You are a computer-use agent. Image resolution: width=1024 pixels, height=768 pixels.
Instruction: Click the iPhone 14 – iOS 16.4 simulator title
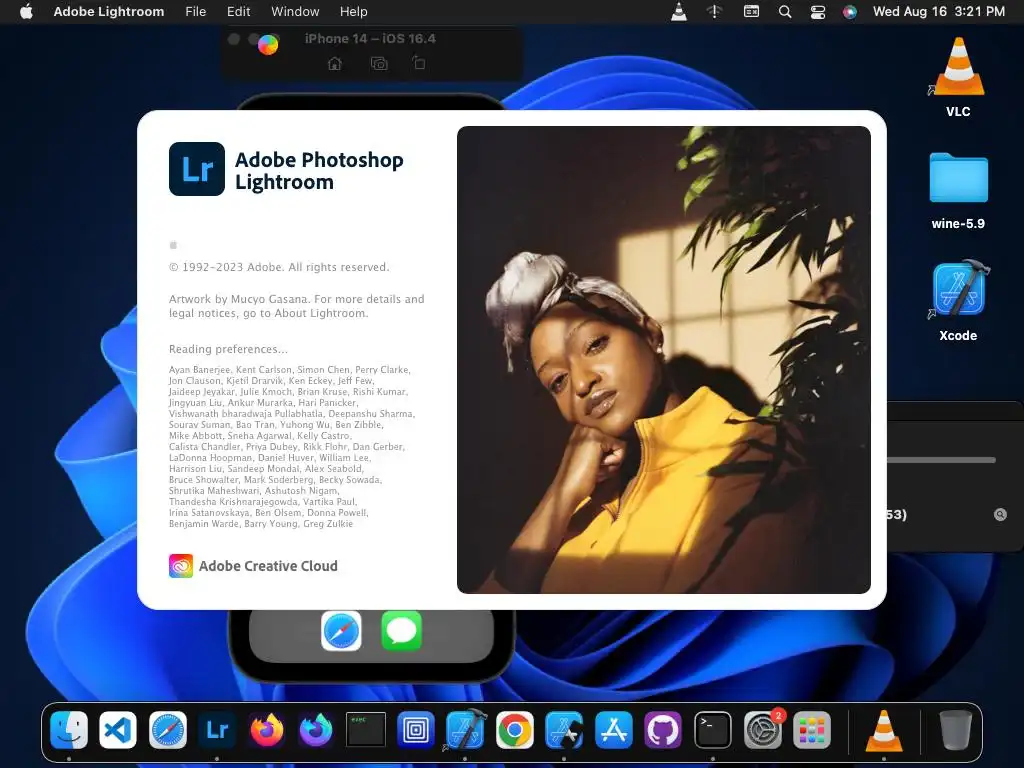click(370, 39)
